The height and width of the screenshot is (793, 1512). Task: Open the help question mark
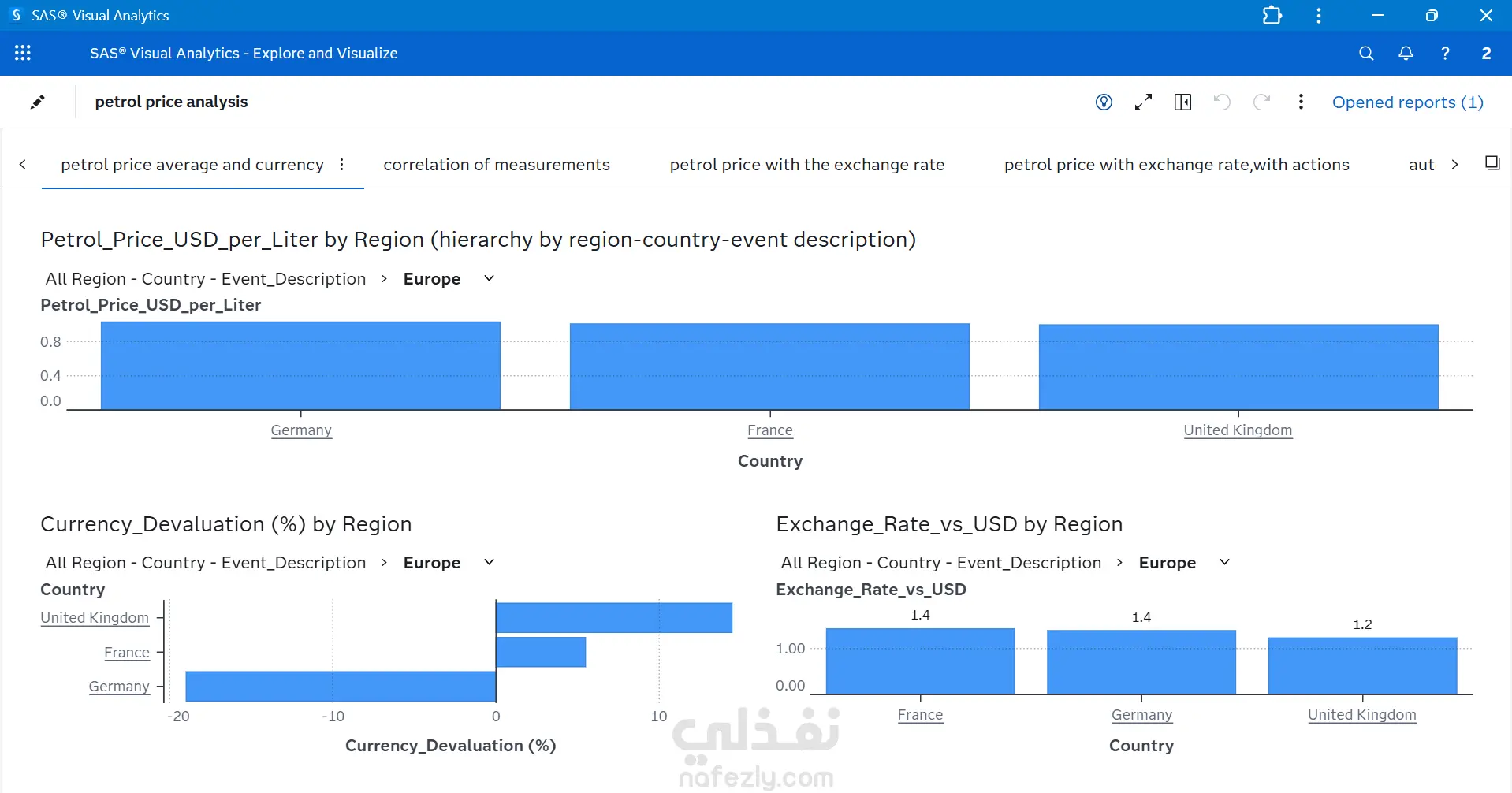tap(1445, 53)
